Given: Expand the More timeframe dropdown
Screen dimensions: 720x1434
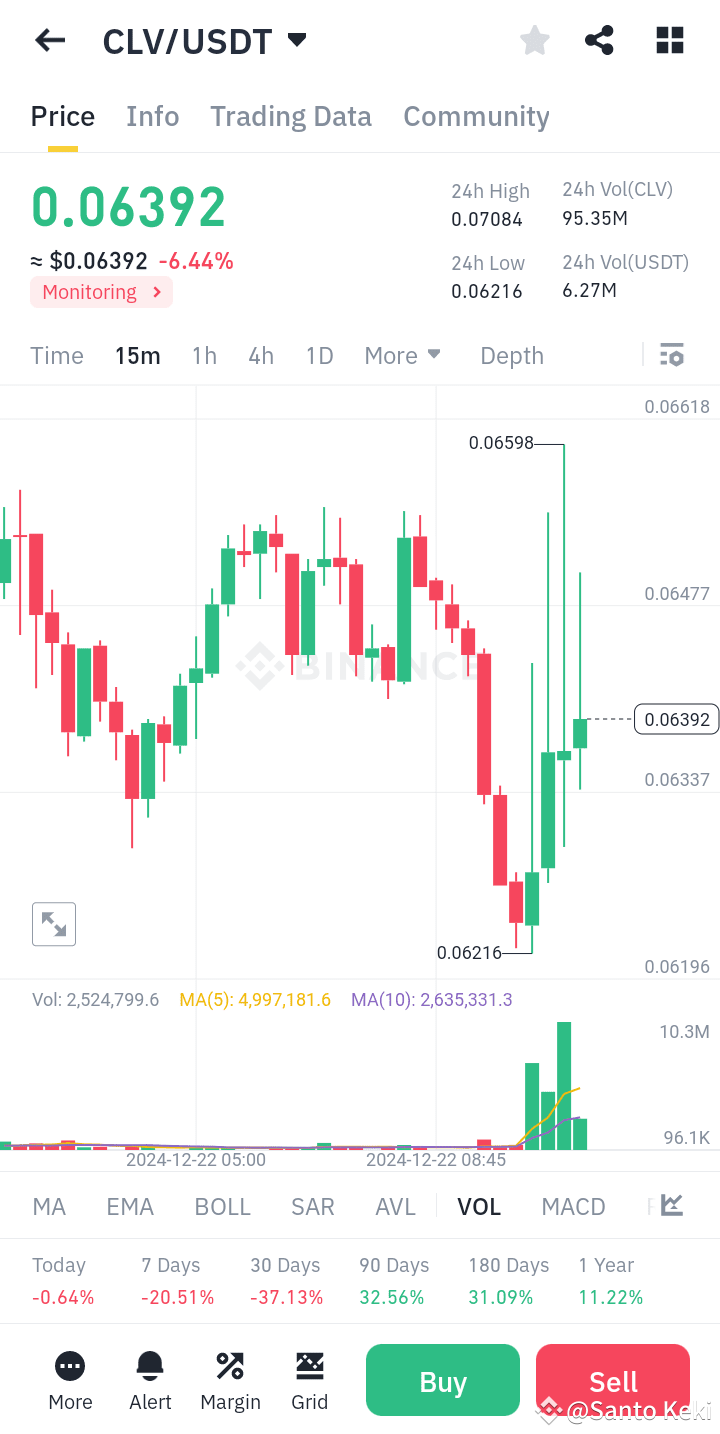Looking at the screenshot, I should coord(402,355).
